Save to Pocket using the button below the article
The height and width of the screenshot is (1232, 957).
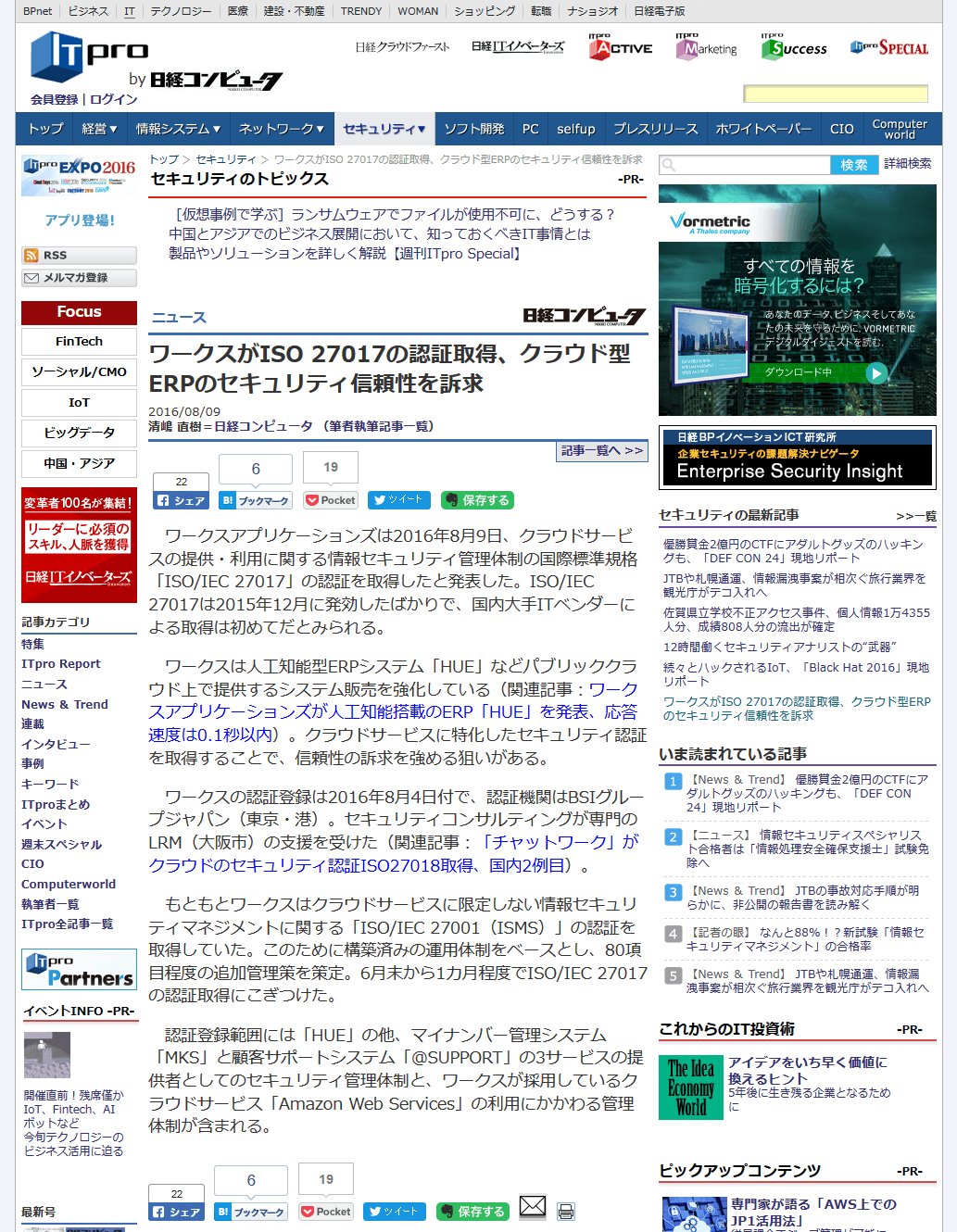coord(326,1212)
